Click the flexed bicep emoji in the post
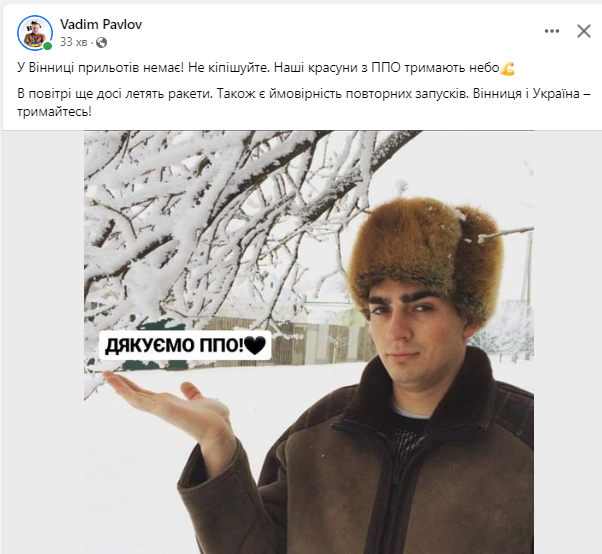 tap(508, 68)
